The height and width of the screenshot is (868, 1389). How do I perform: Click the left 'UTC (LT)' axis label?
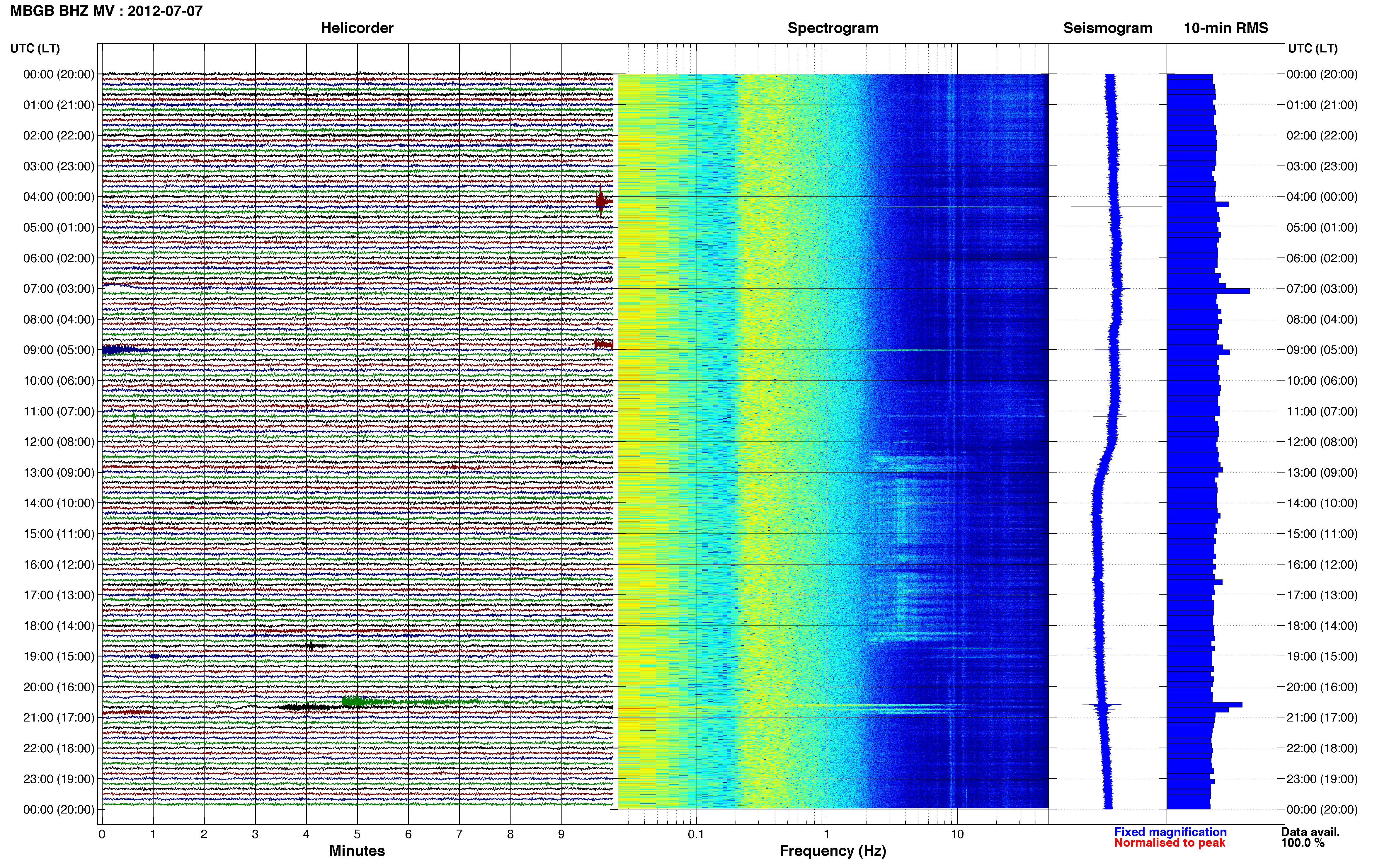35,48
